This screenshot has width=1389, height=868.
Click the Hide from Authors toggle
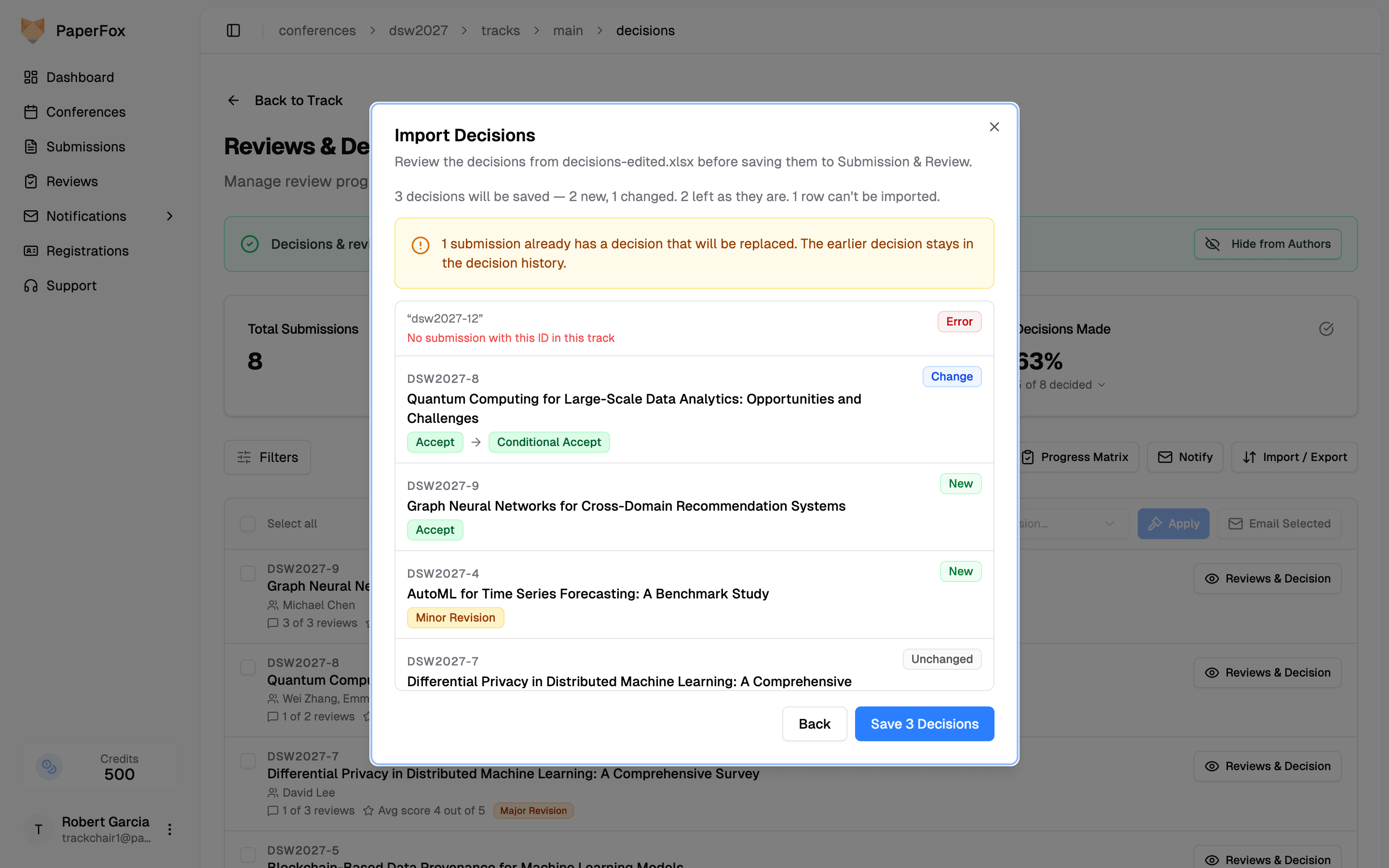tap(1267, 244)
